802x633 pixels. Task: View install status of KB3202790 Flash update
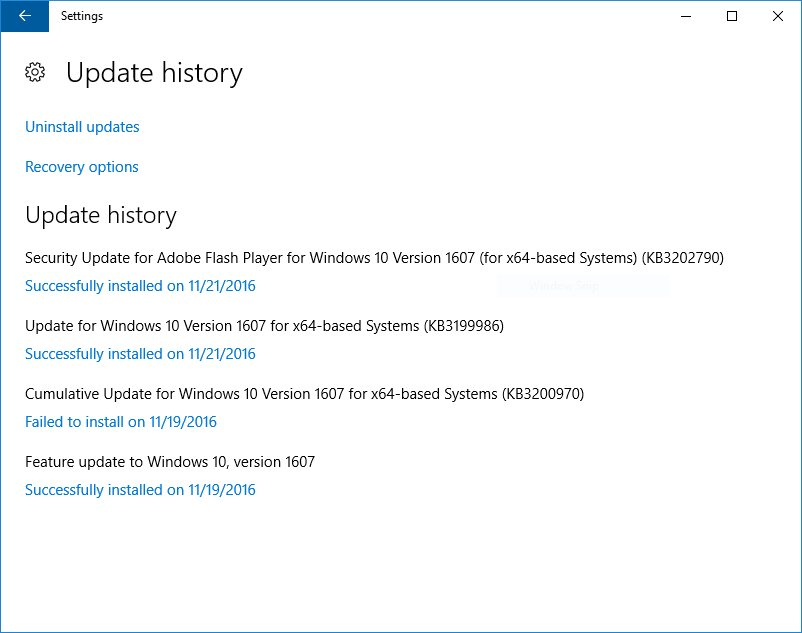140,286
